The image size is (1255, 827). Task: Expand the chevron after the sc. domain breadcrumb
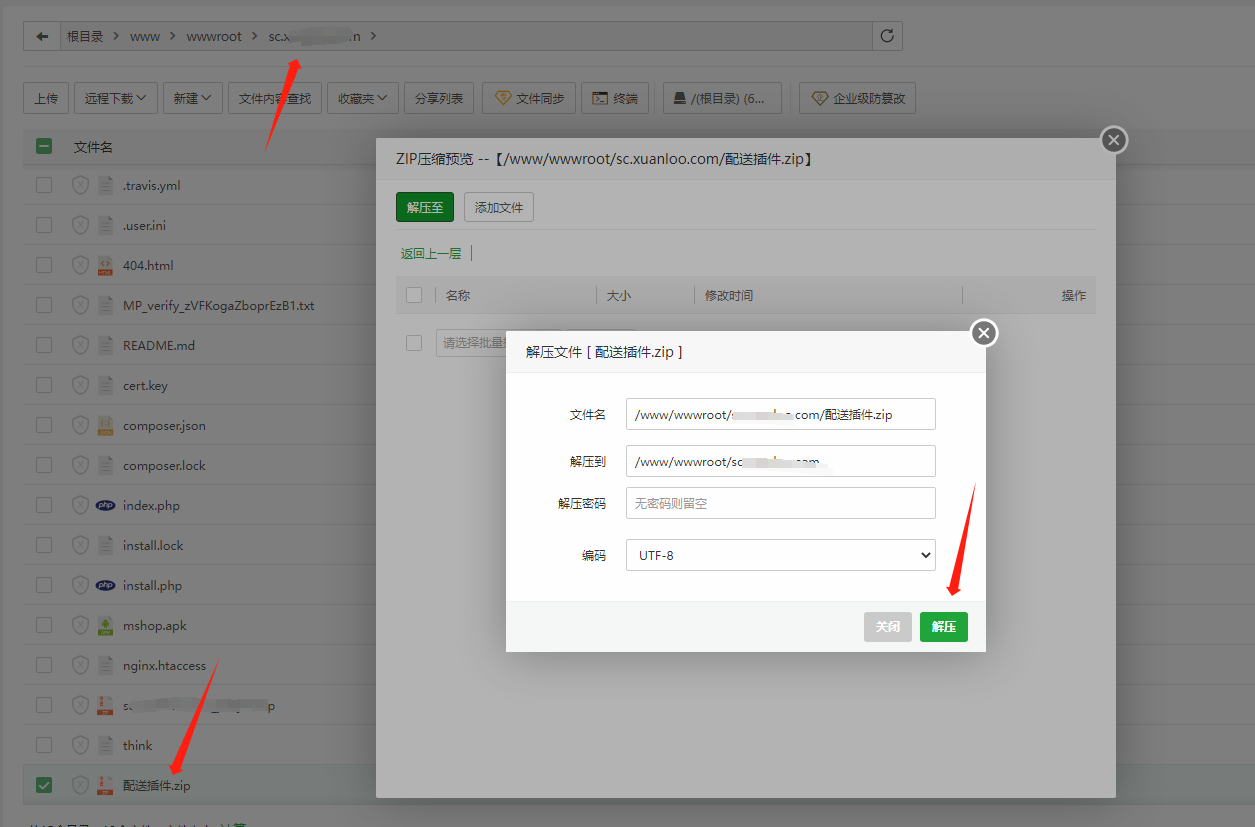[374, 36]
